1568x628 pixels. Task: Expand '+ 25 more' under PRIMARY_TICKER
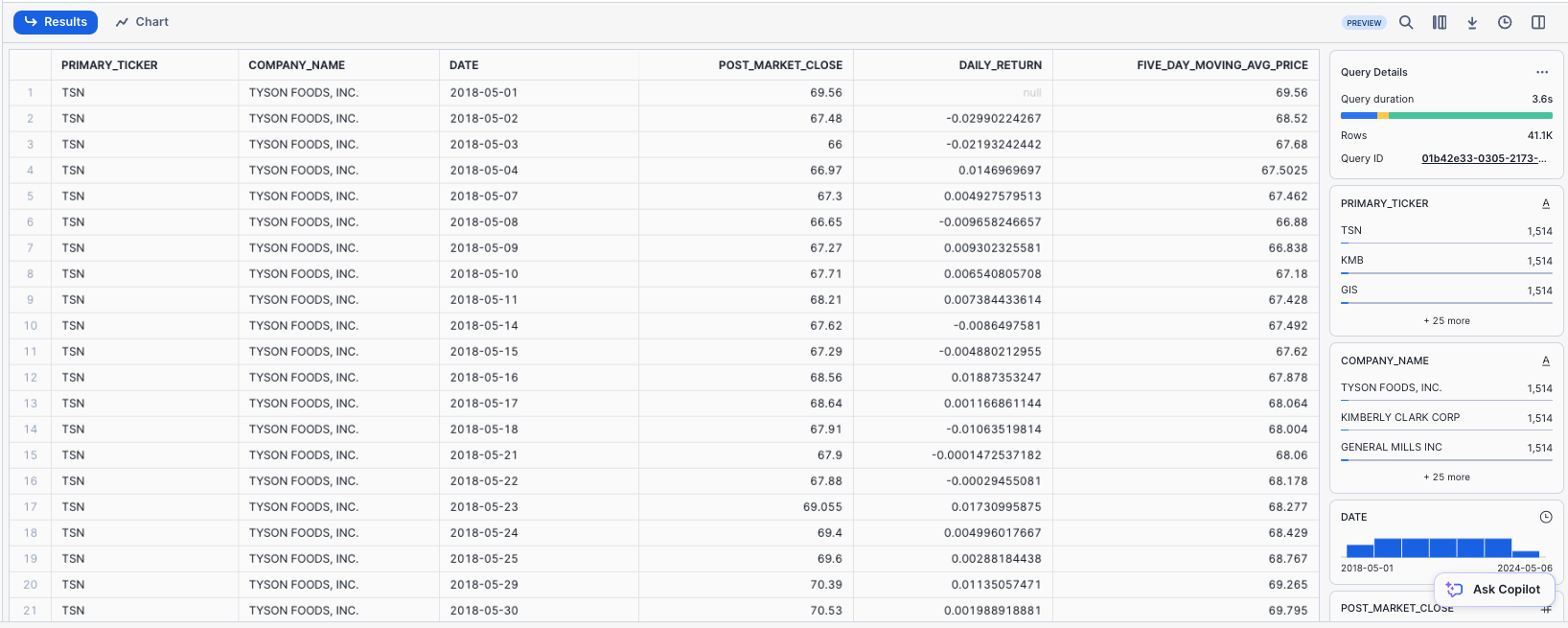pos(1446,321)
